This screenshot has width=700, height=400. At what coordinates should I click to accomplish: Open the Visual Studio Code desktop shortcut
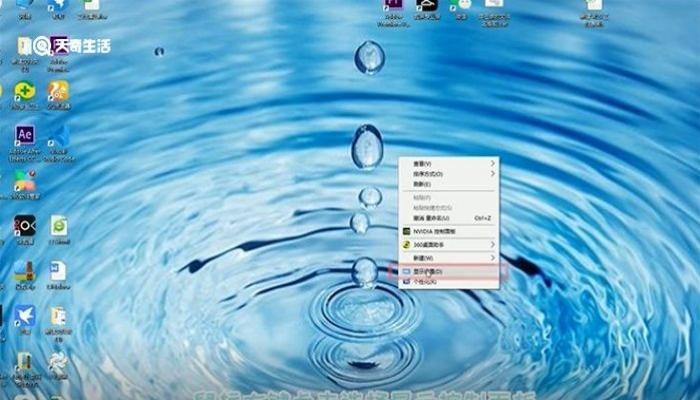click(59, 136)
